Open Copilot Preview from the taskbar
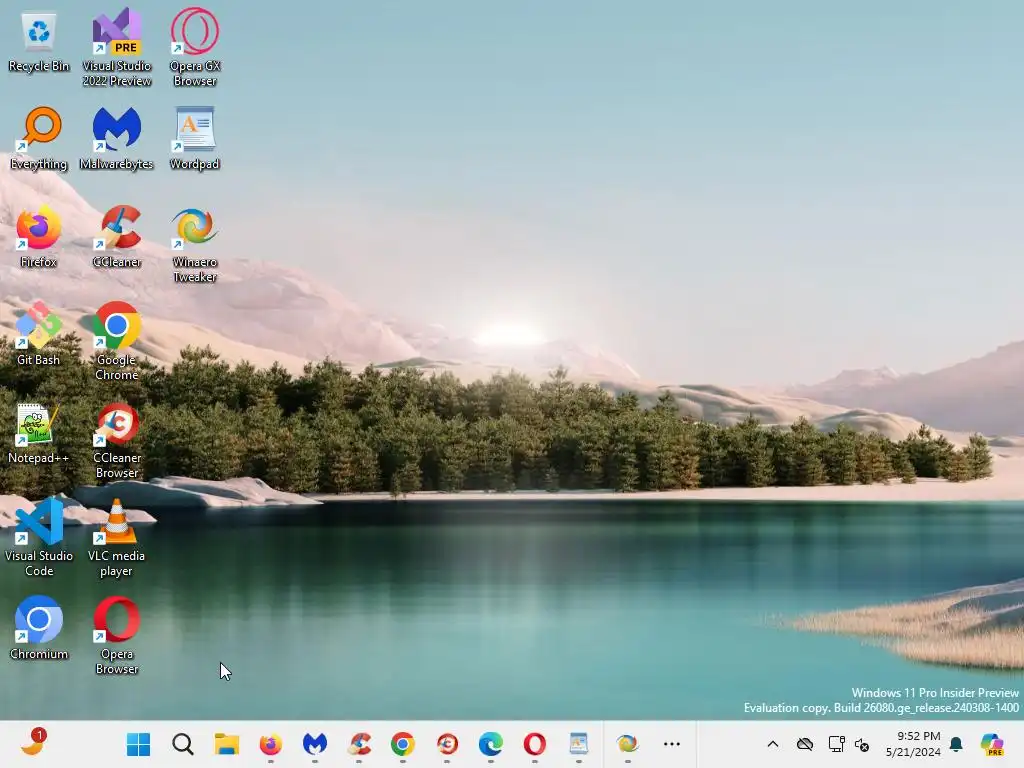This screenshot has width=1024, height=768. point(991,744)
